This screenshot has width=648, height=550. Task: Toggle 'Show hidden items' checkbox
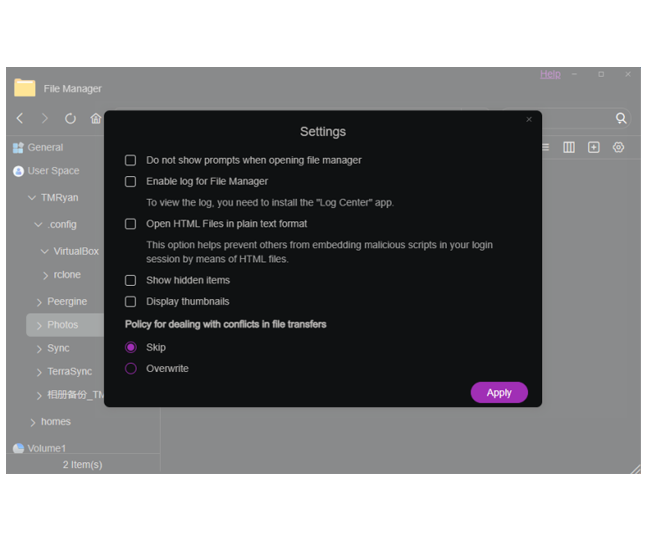[130, 281]
